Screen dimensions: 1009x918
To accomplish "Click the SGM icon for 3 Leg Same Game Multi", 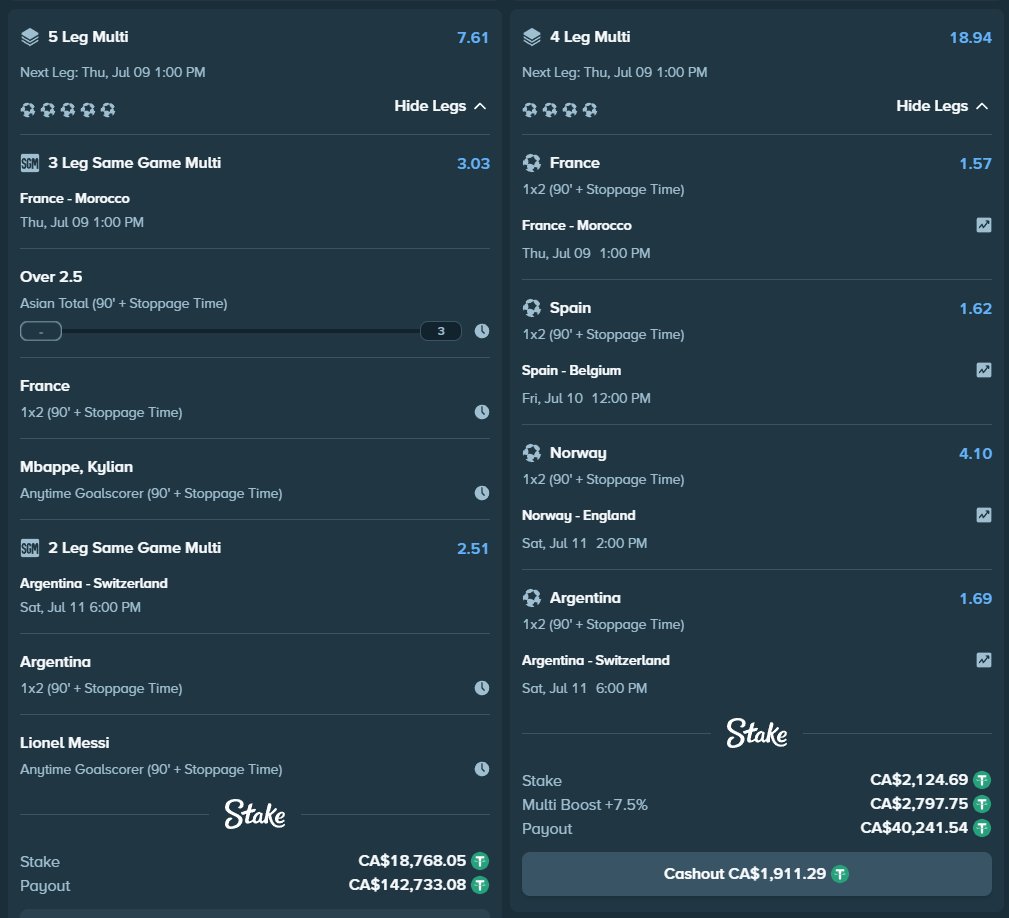I will point(30,163).
